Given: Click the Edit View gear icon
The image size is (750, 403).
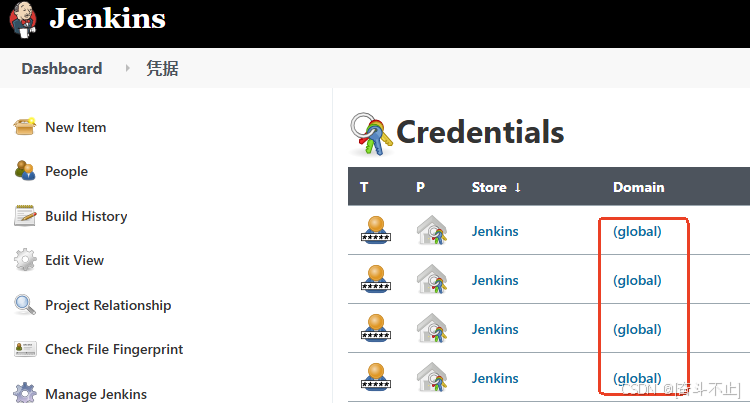Looking at the screenshot, I should pyautogui.click(x=25, y=260).
